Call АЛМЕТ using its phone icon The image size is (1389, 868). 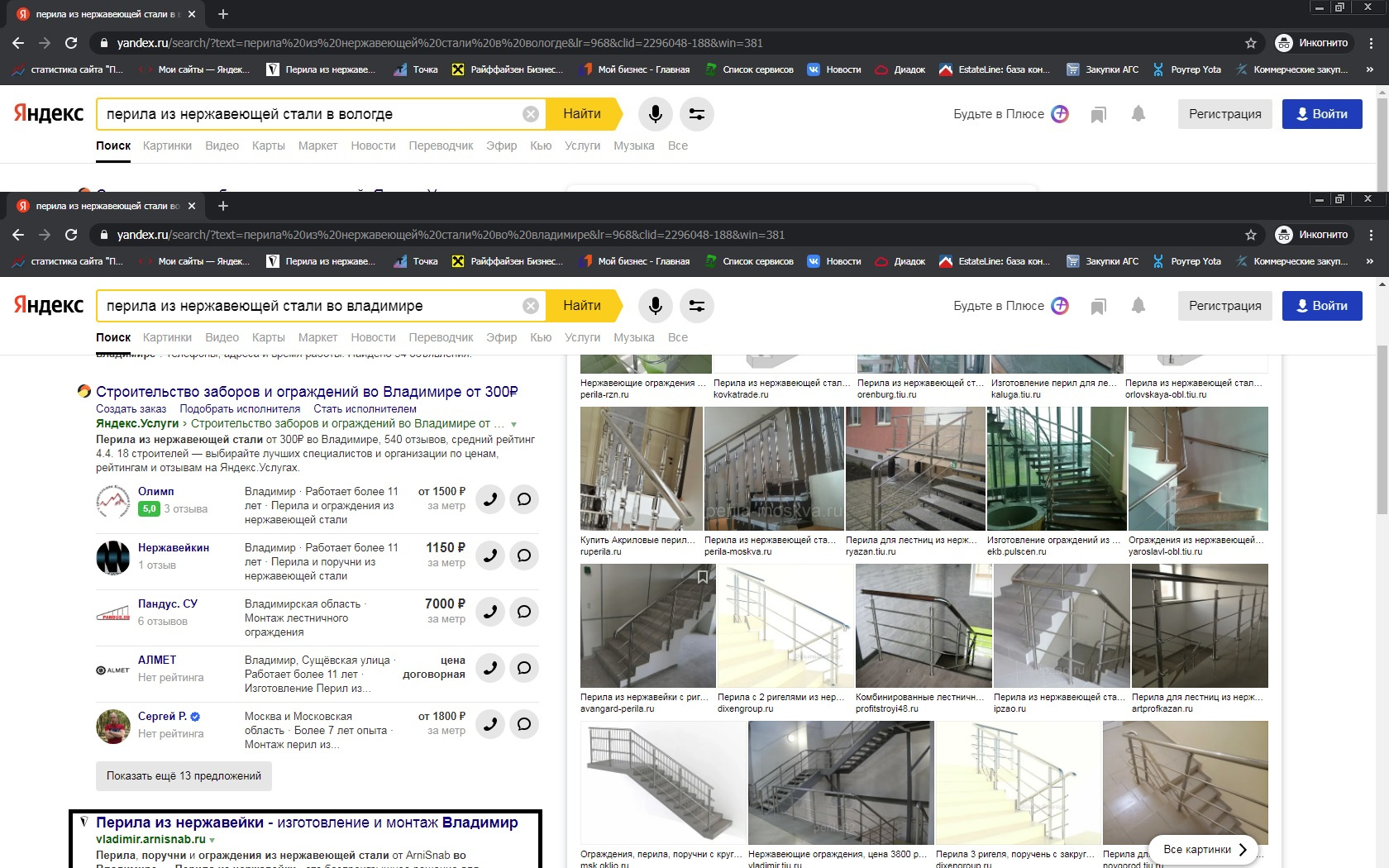[490, 667]
